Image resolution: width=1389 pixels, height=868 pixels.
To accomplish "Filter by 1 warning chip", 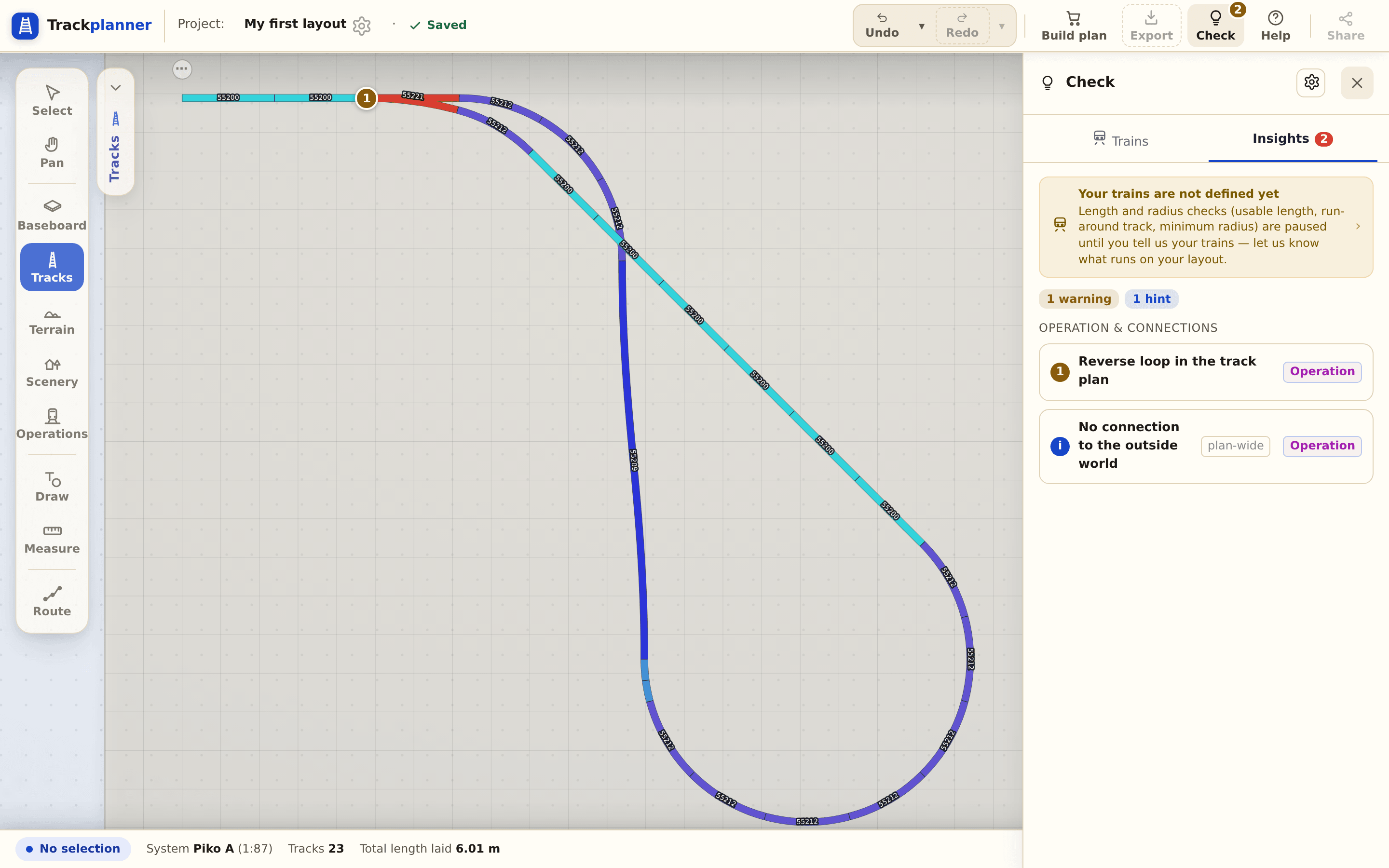I will click(1078, 299).
